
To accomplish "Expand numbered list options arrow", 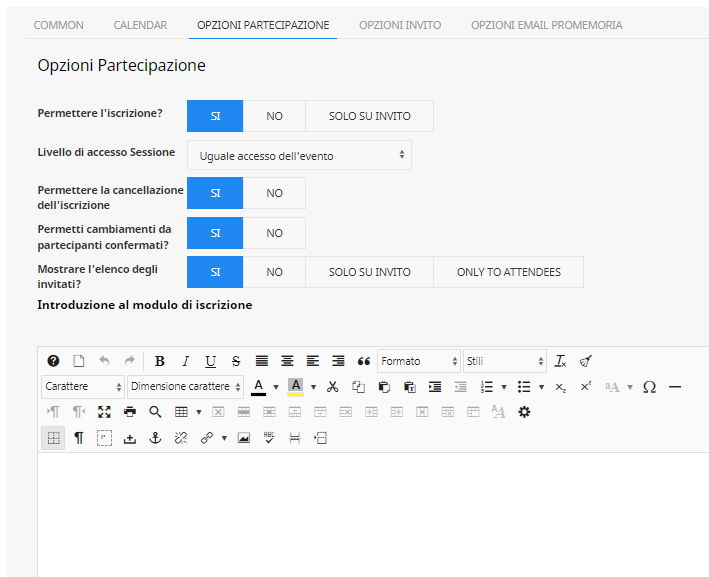I will point(504,387).
